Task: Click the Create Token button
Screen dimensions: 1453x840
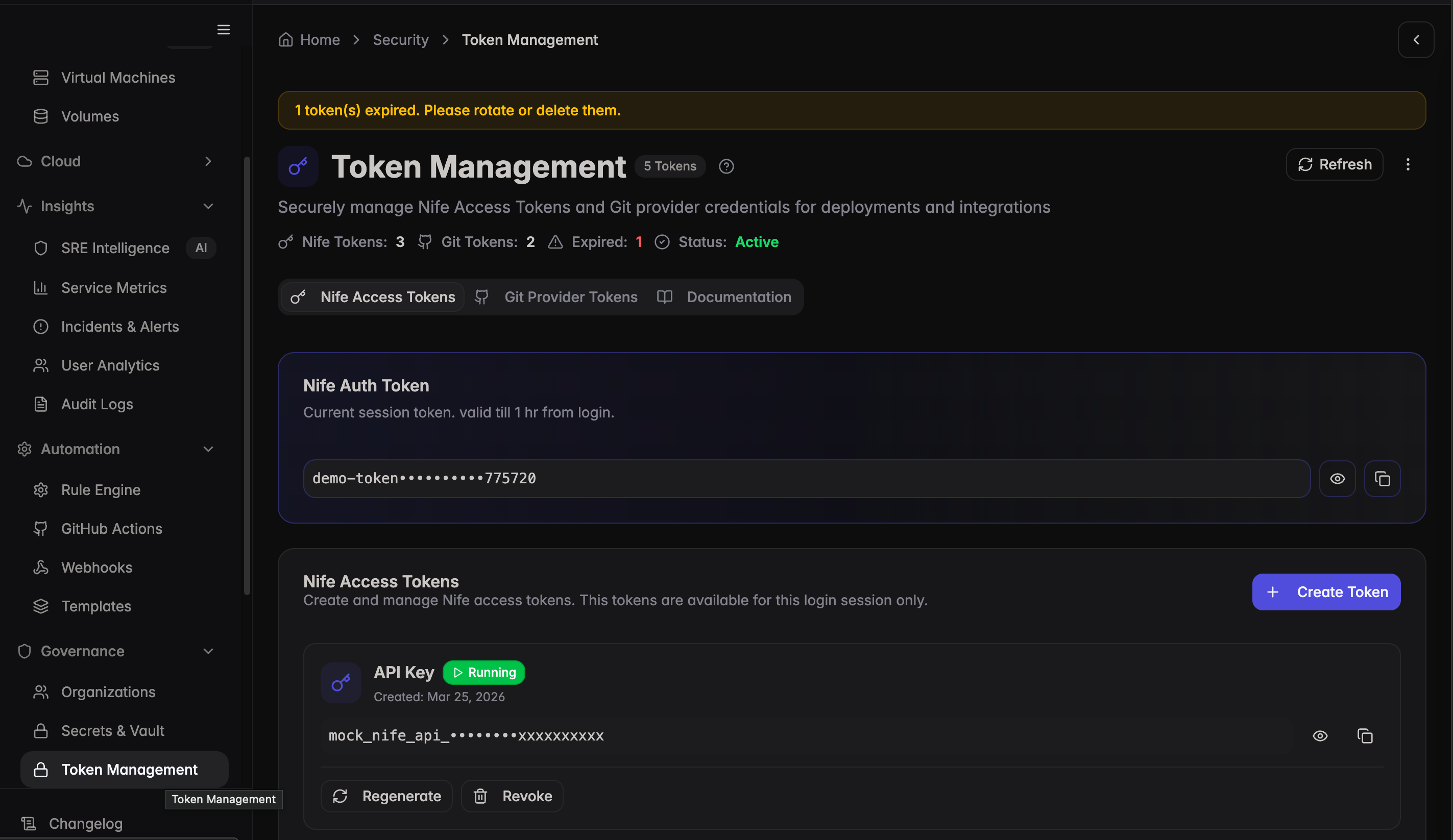Action: click(x=1326, y=592)
